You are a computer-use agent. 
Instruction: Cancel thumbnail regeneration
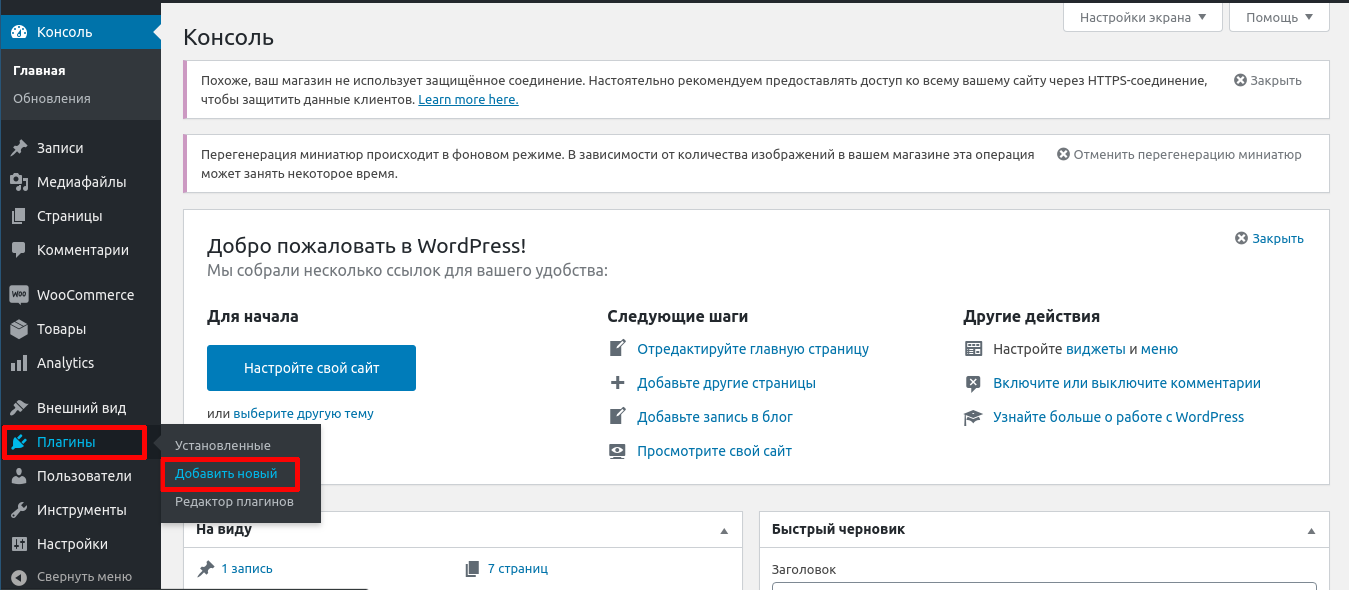click(1179, 155)
